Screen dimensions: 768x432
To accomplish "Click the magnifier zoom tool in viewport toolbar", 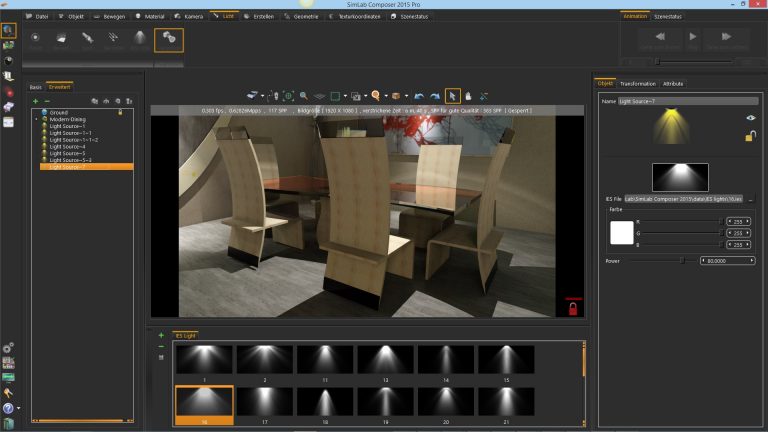I will pos(304,95).
